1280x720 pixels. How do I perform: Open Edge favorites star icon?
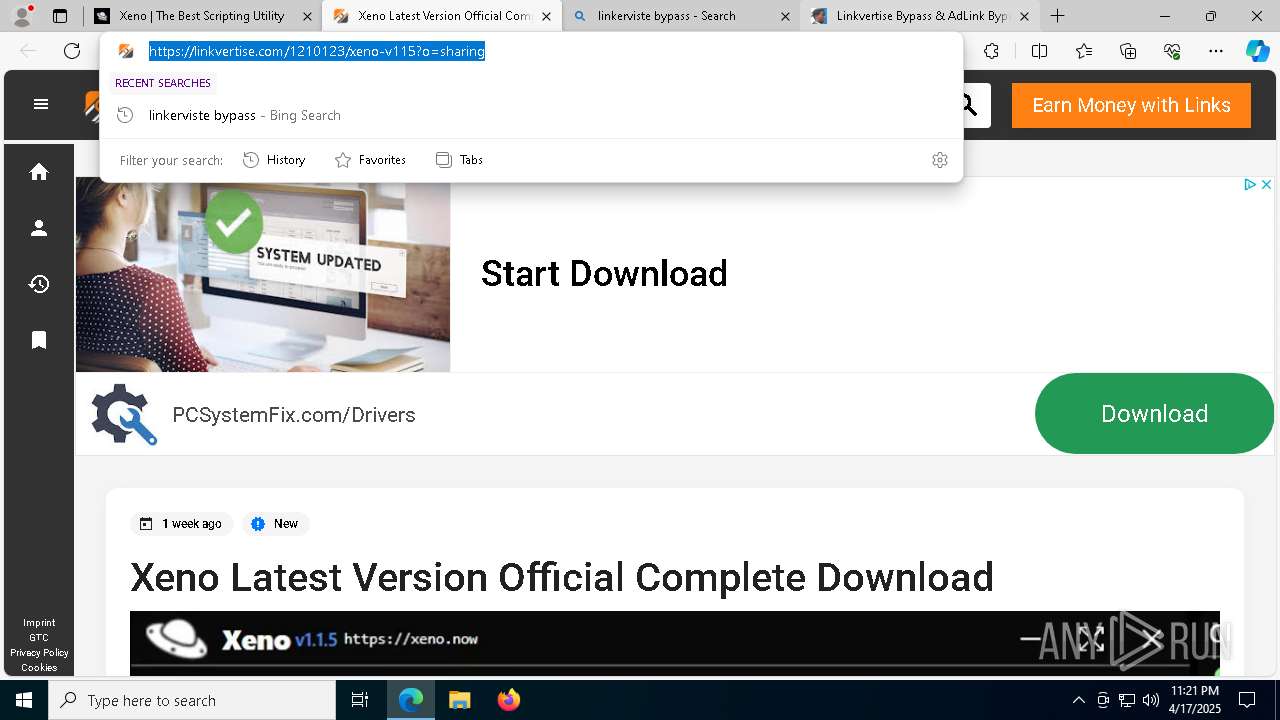point(1084,51)
